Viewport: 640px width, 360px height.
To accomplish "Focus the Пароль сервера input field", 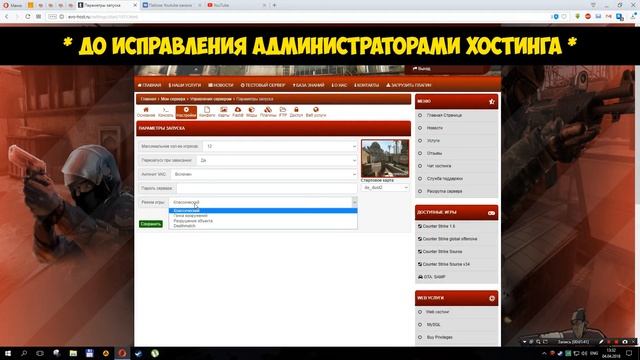I will (x=267, y=188).
